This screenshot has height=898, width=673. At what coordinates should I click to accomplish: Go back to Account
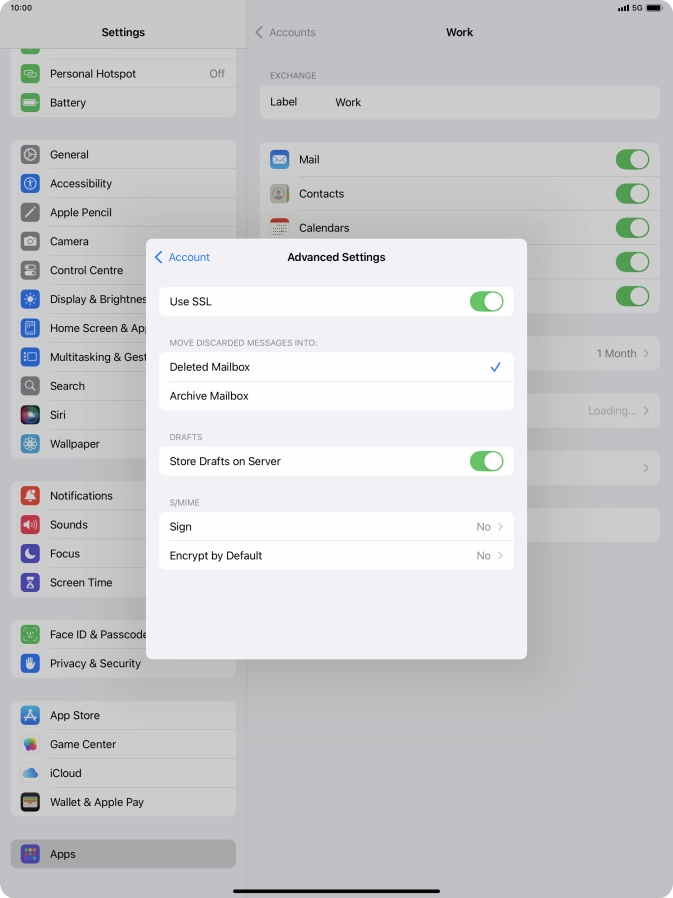pyautogui.click(x=182, y=257)
